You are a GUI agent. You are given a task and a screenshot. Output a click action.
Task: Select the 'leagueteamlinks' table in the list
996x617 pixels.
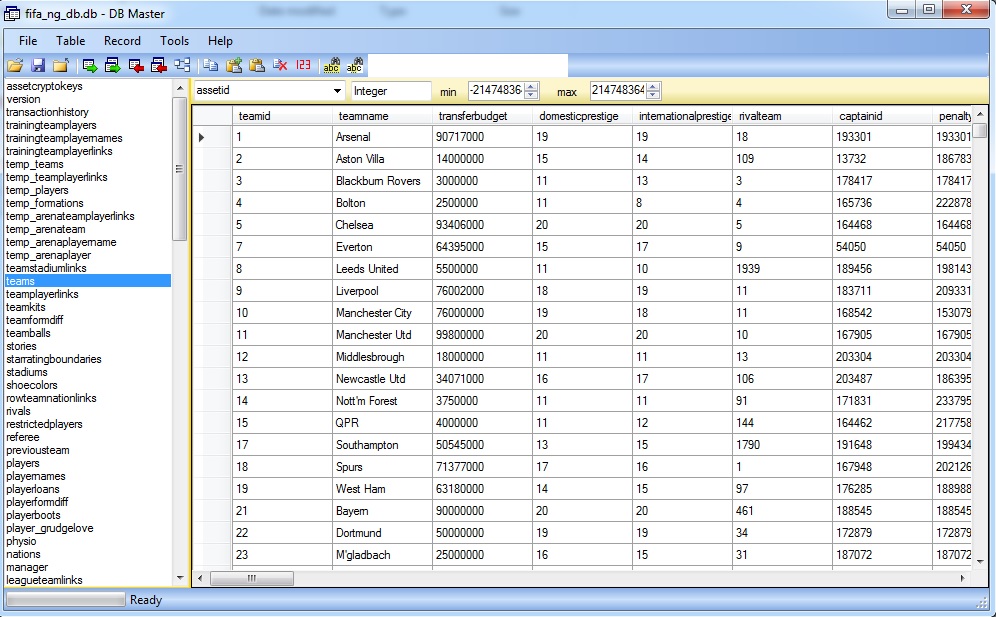coord(44,580)
